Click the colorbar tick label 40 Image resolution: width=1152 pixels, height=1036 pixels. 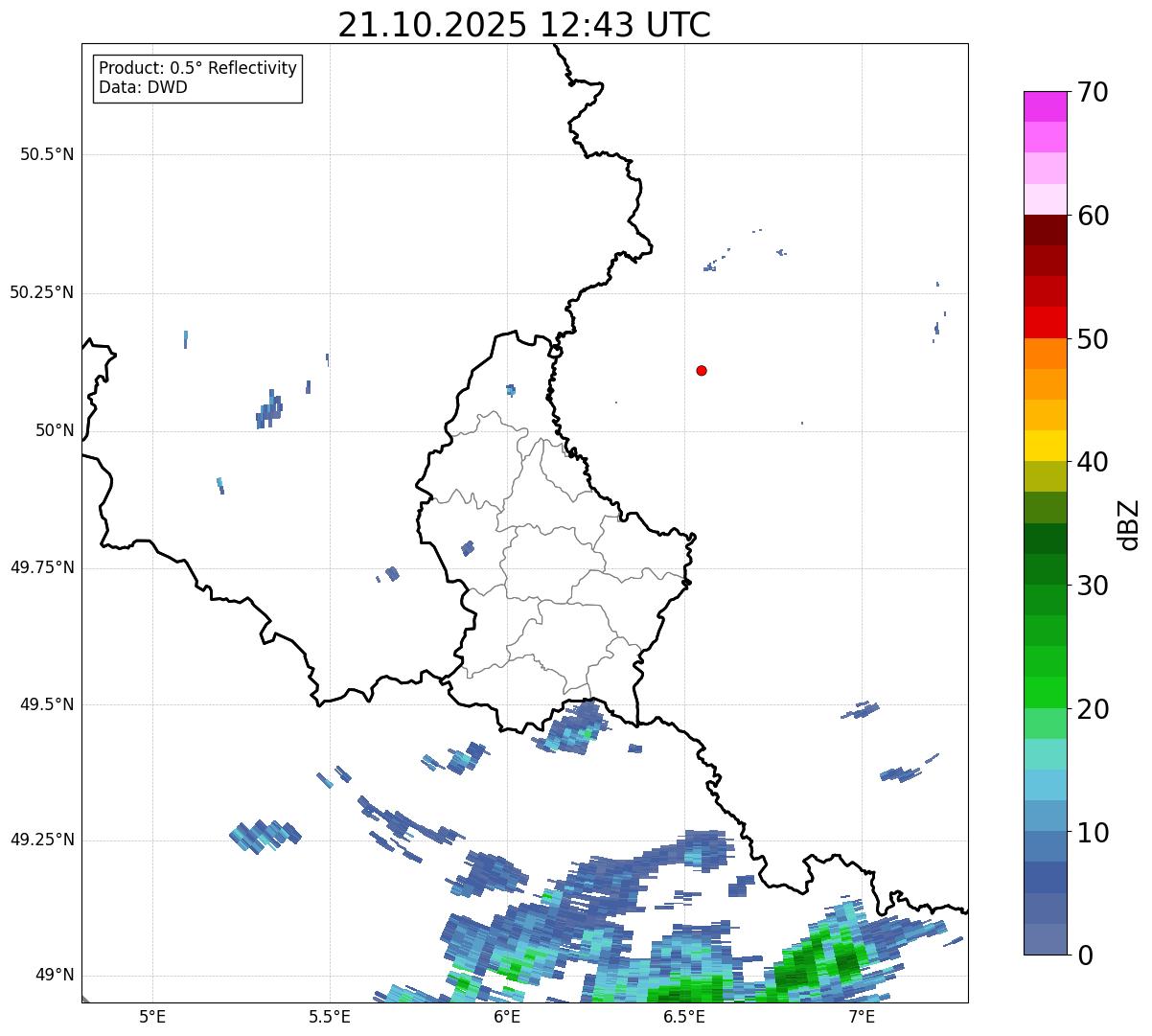[1093, 462]
